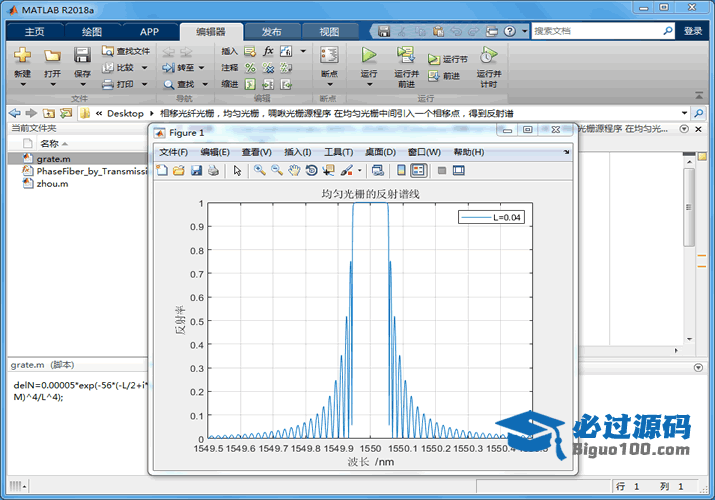Click the Compare (比较) button

tap(119, 67)
